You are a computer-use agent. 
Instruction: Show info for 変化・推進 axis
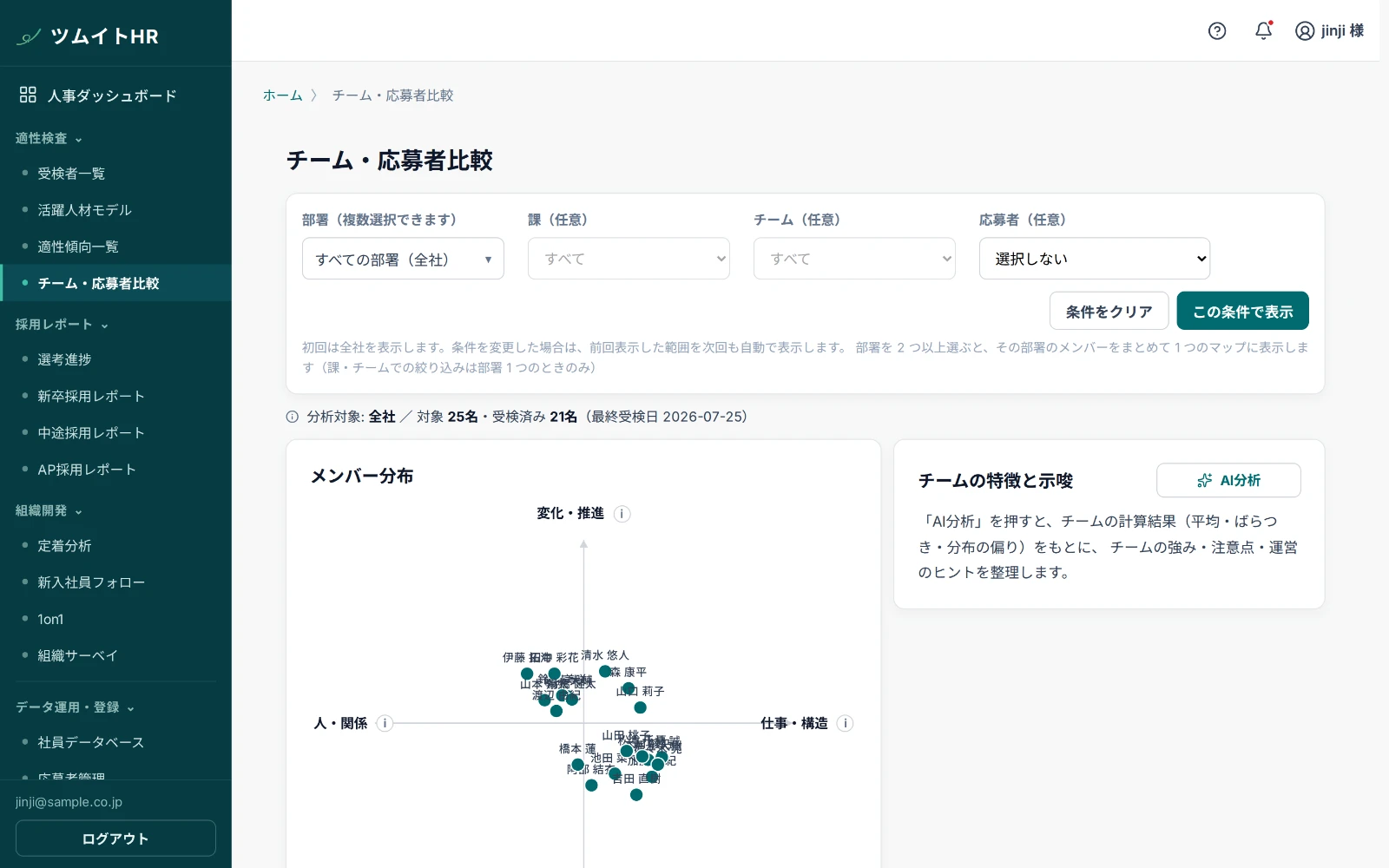click(622, 514)
